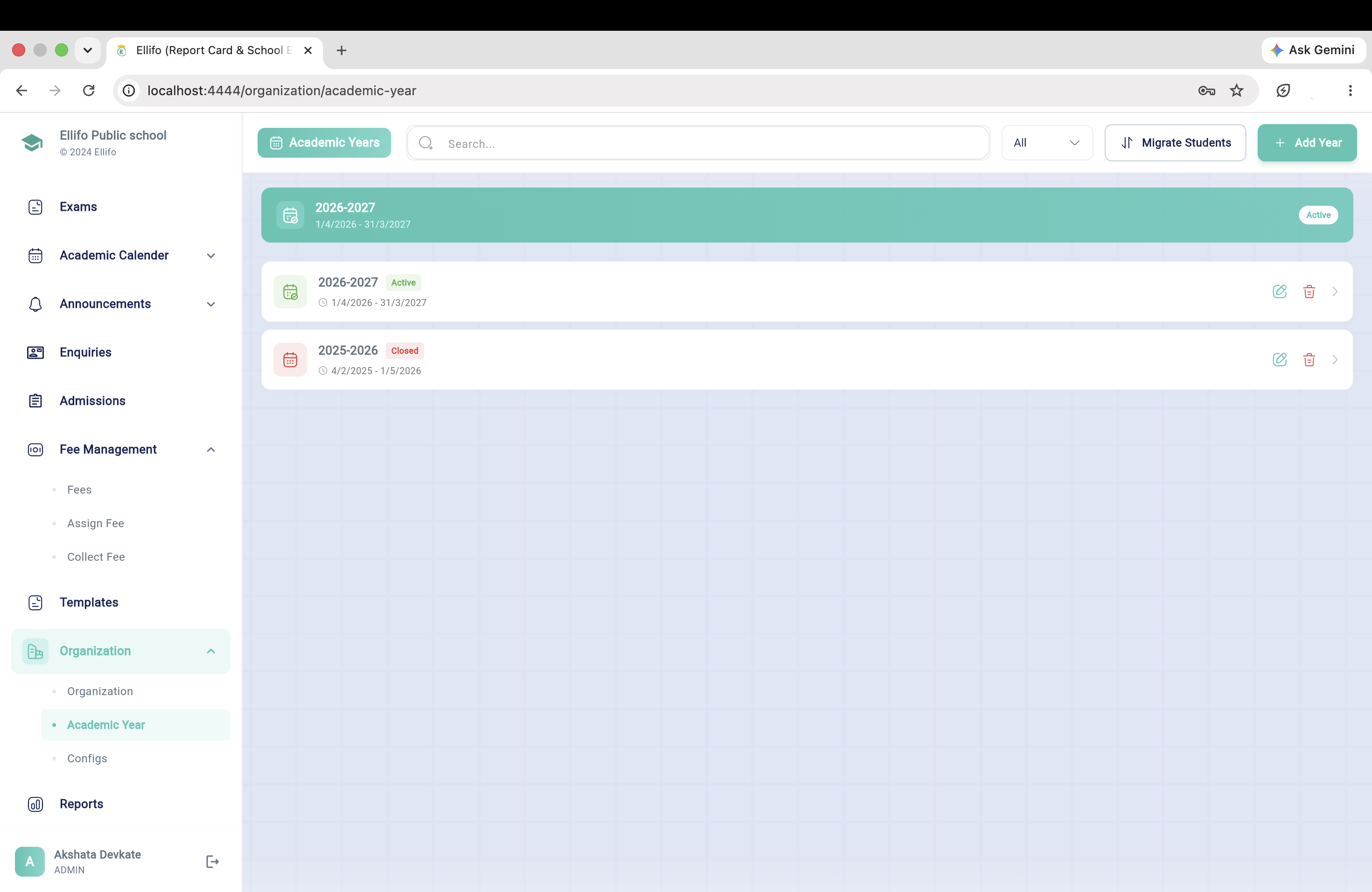Click the Academic Calender calendar icon
The width and height of the screenshot is (1372, 892).
pos(35,255)
